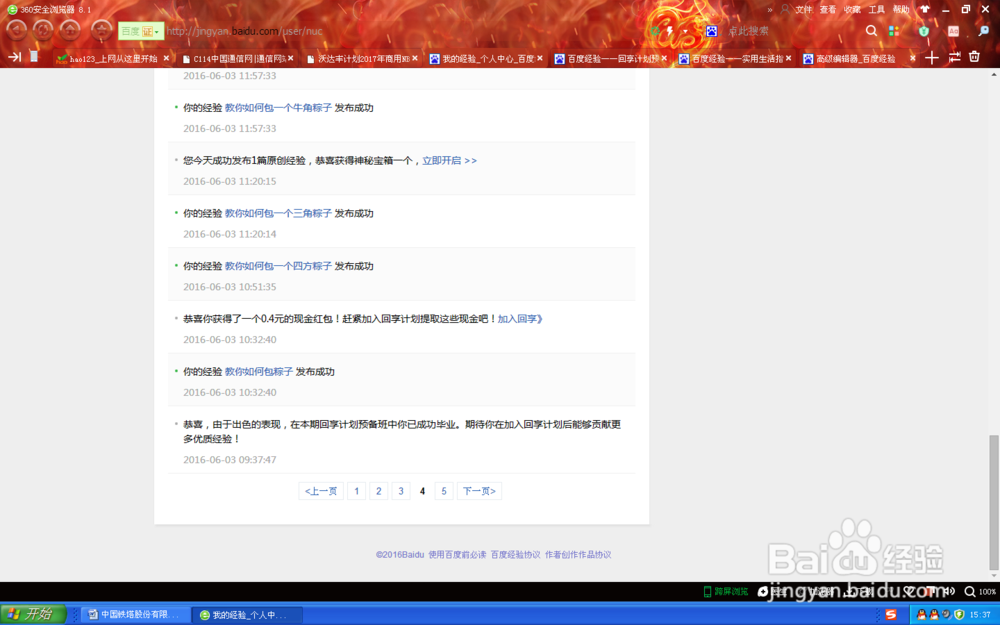Go to previous page via <上一页
Viewport: 1000px width, 625px height.
[321, 491]
